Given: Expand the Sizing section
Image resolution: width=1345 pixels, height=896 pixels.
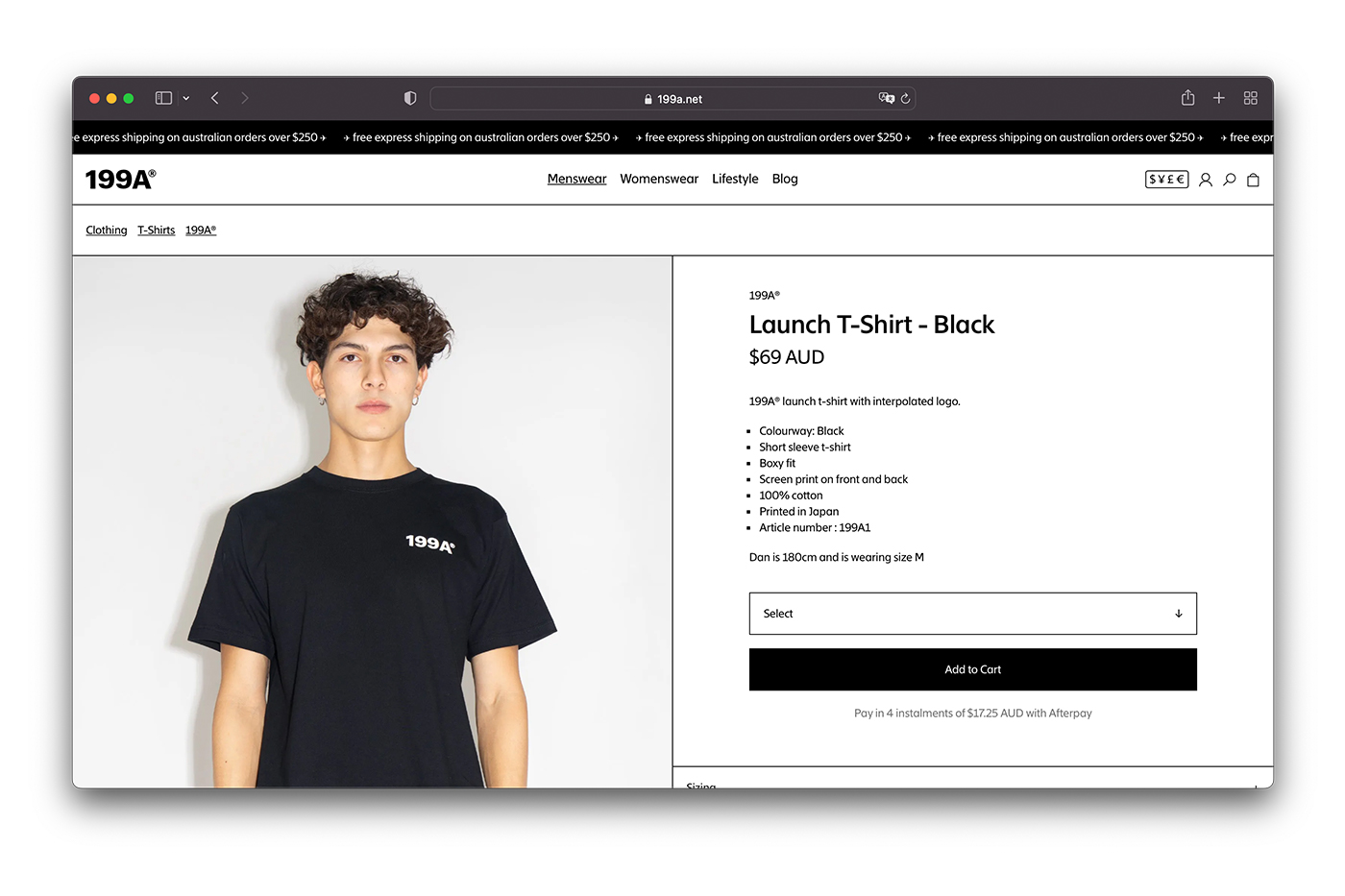Looking at the screenshot, I should click(x=973, y=783).
